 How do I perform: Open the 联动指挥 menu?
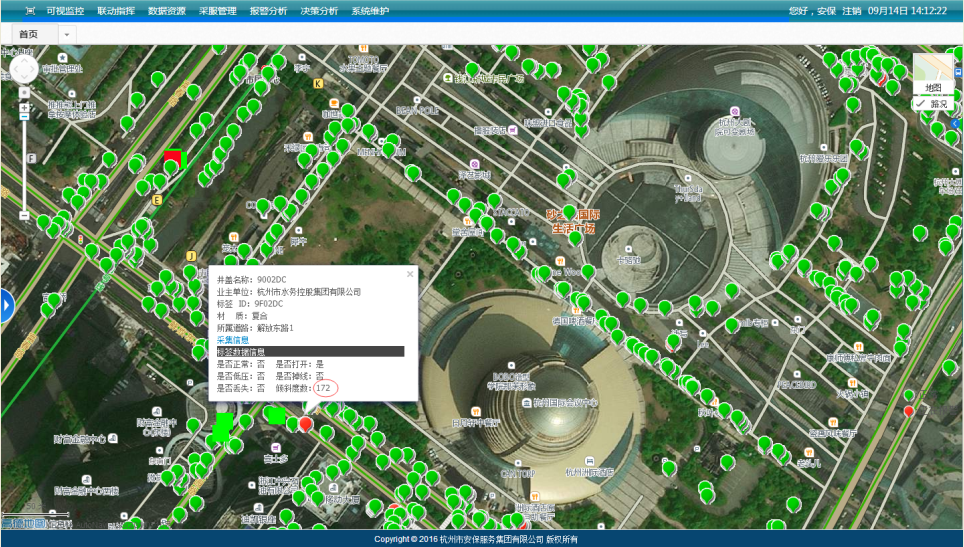tap(116, 11)
